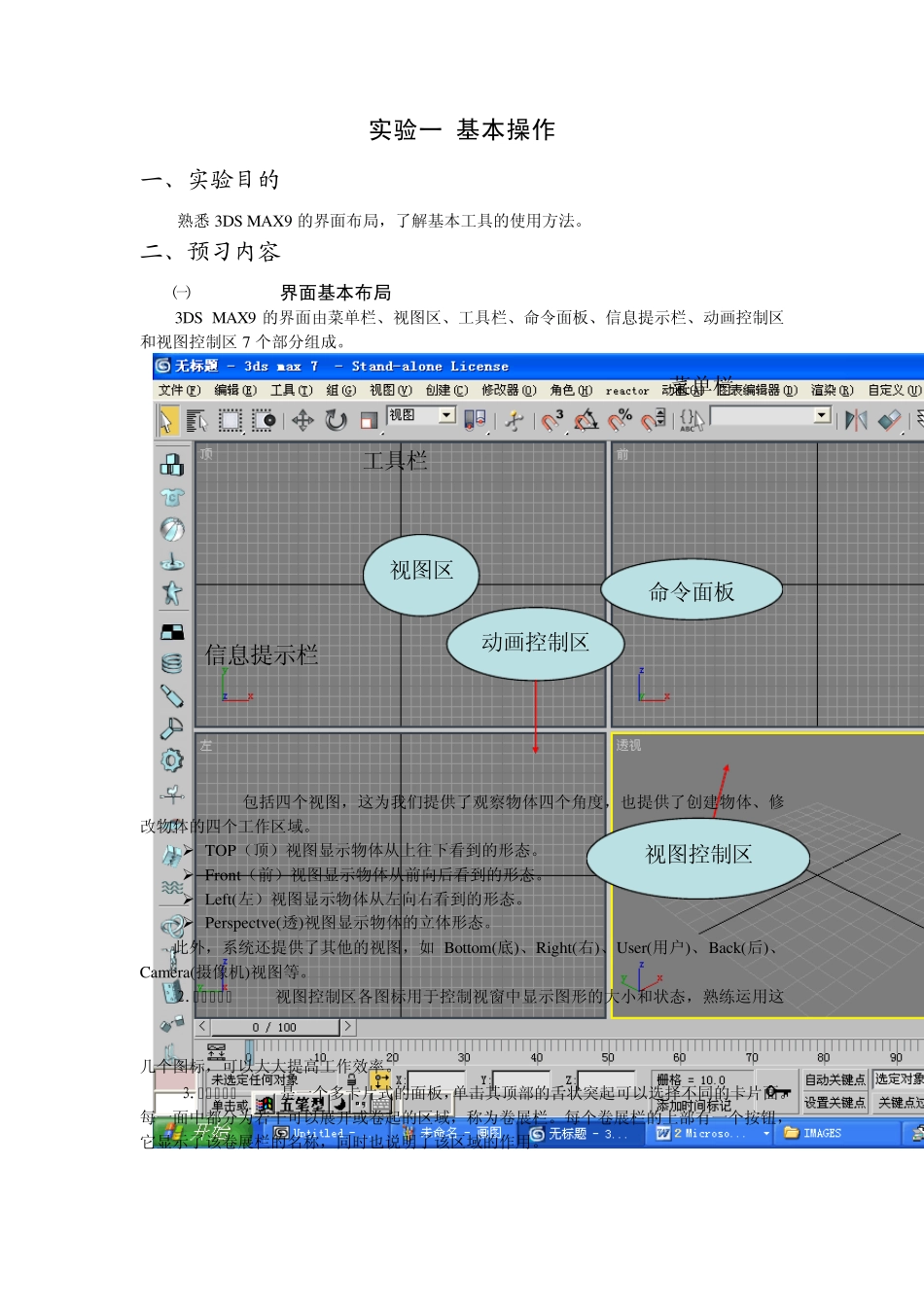Open Mini Curve Editor from track bar
Screen dimensions: 924x1307
[217, 1054]
